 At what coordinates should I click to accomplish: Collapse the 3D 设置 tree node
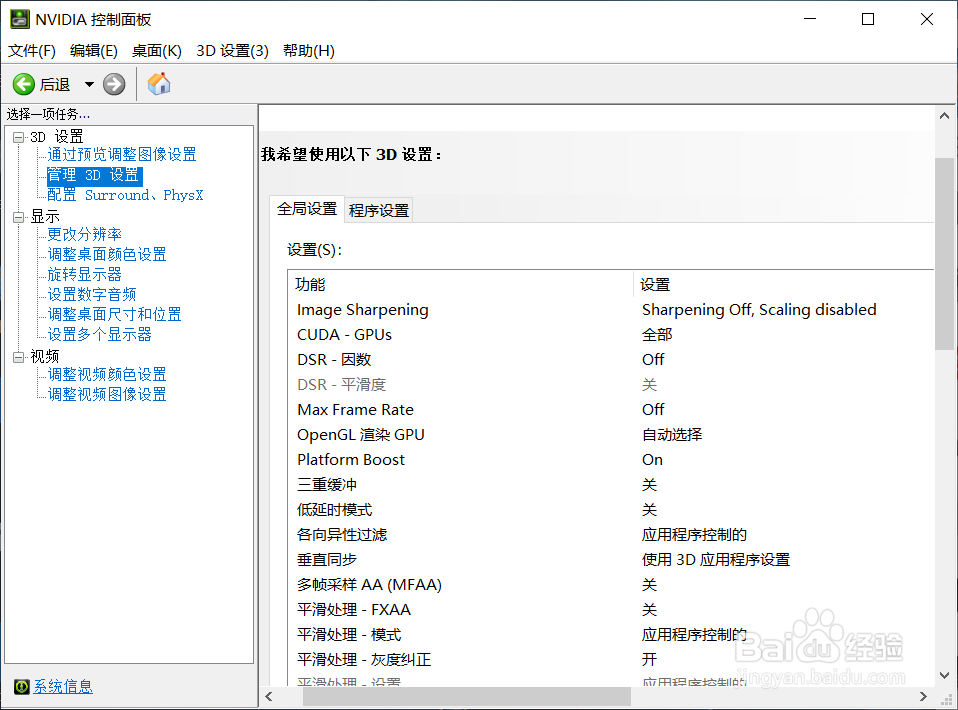click(x=18, y=137)
